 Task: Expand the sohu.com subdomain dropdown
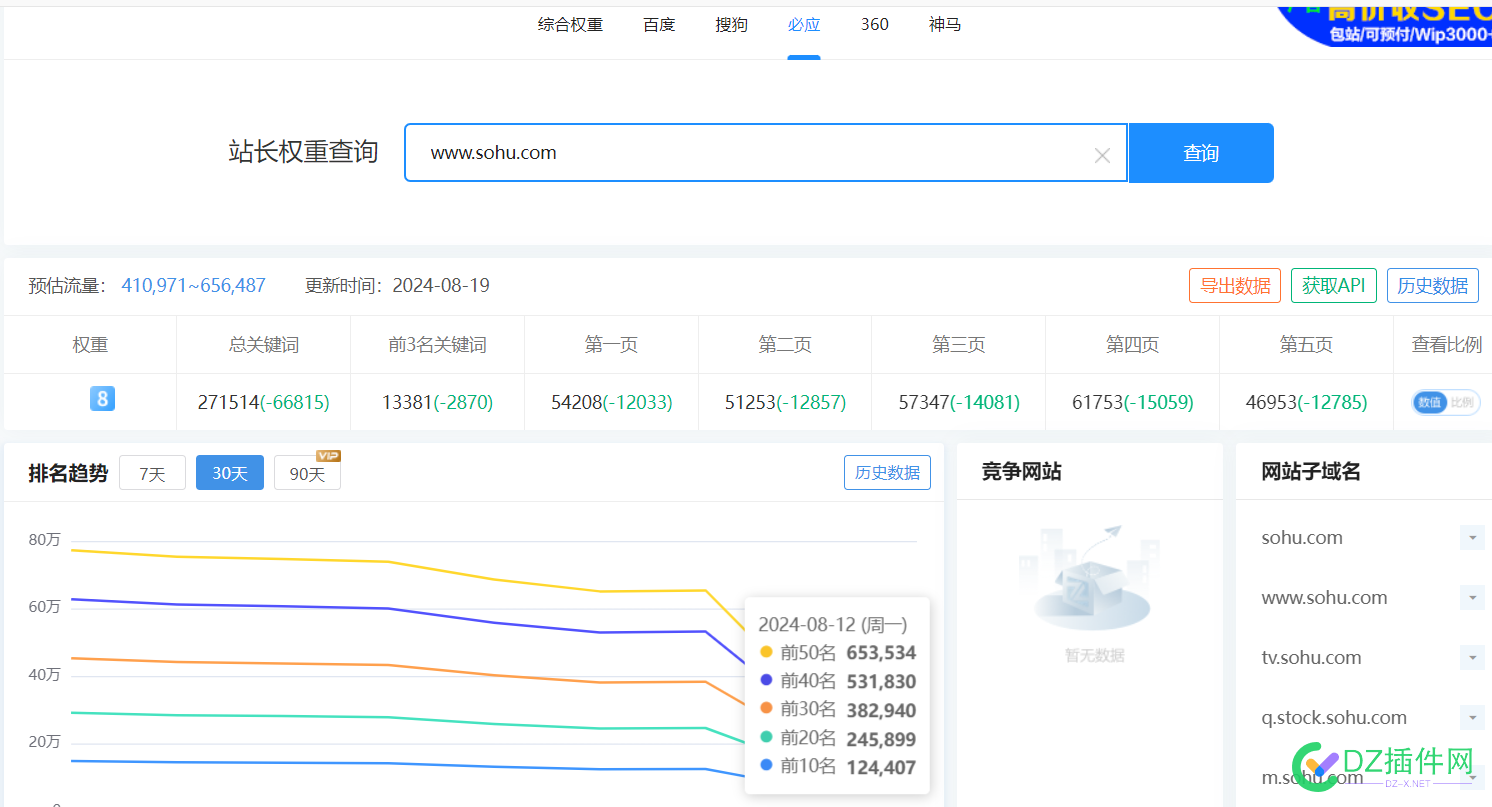[1472, 538]
